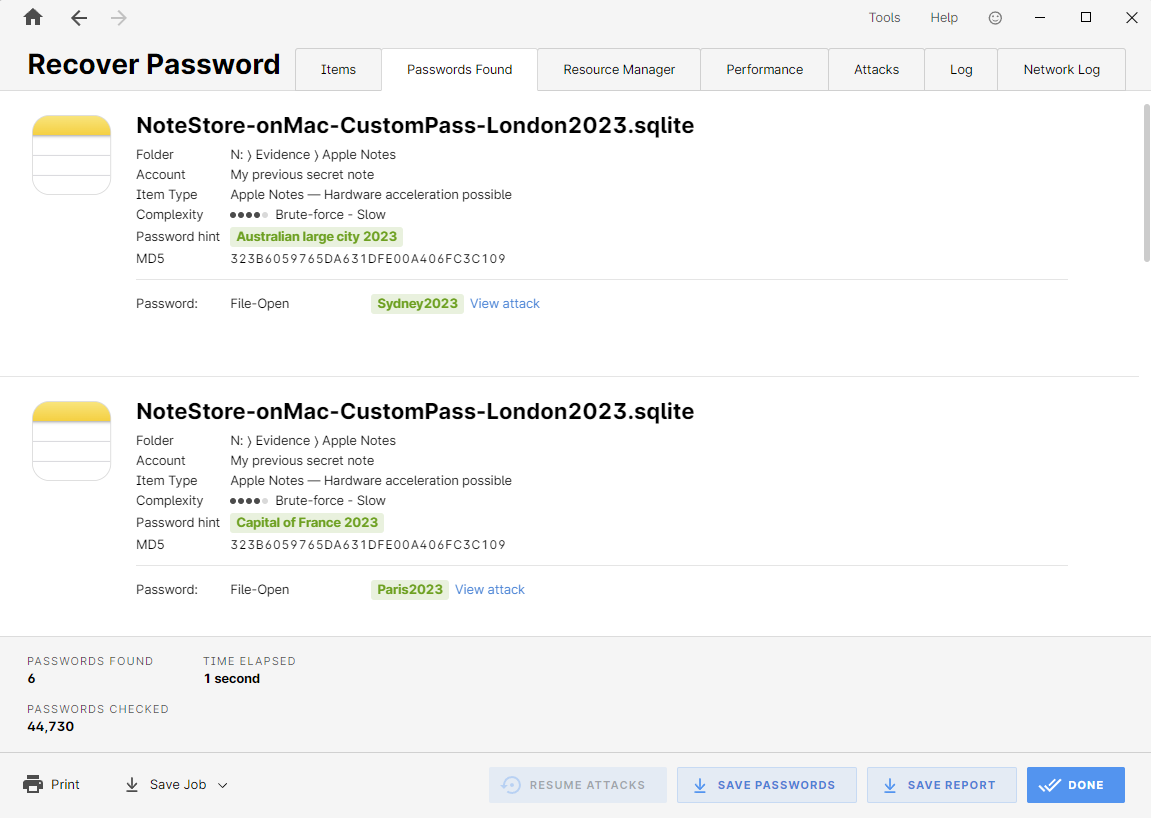Screen dimensions: 1151x818
Task: Open the Attacks tab
Action: click(x=876, y=70)
